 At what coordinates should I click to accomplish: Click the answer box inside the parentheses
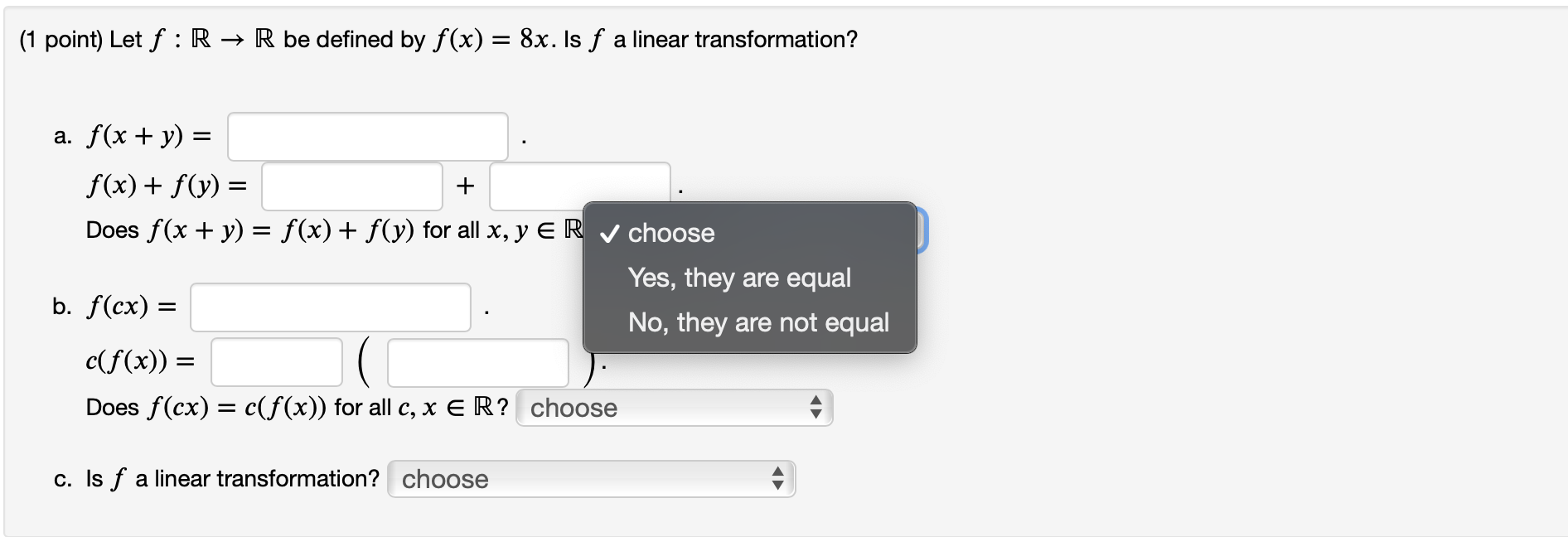477,363
